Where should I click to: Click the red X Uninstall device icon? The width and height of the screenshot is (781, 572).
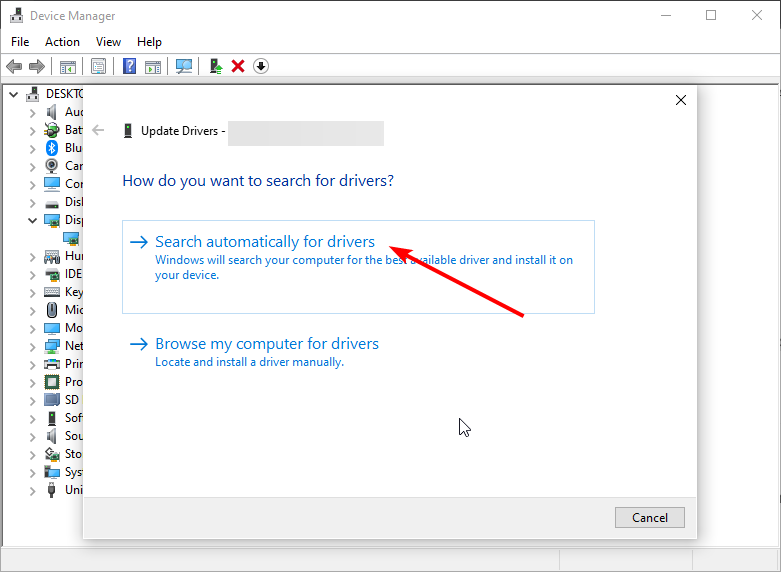[238, 66]
